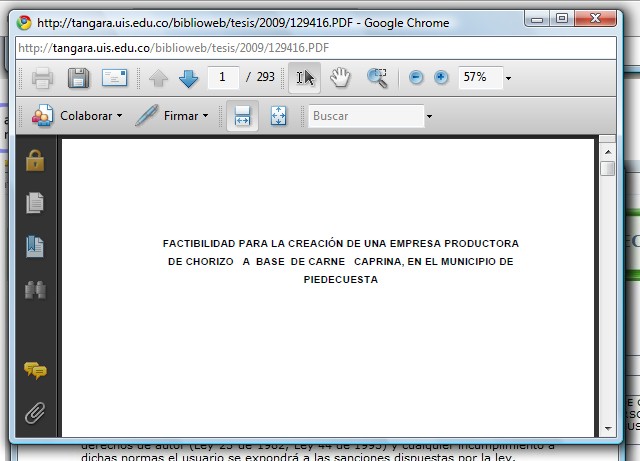
Task: Go to next page with the blue down arrow
Action: [x=188, y=78]
